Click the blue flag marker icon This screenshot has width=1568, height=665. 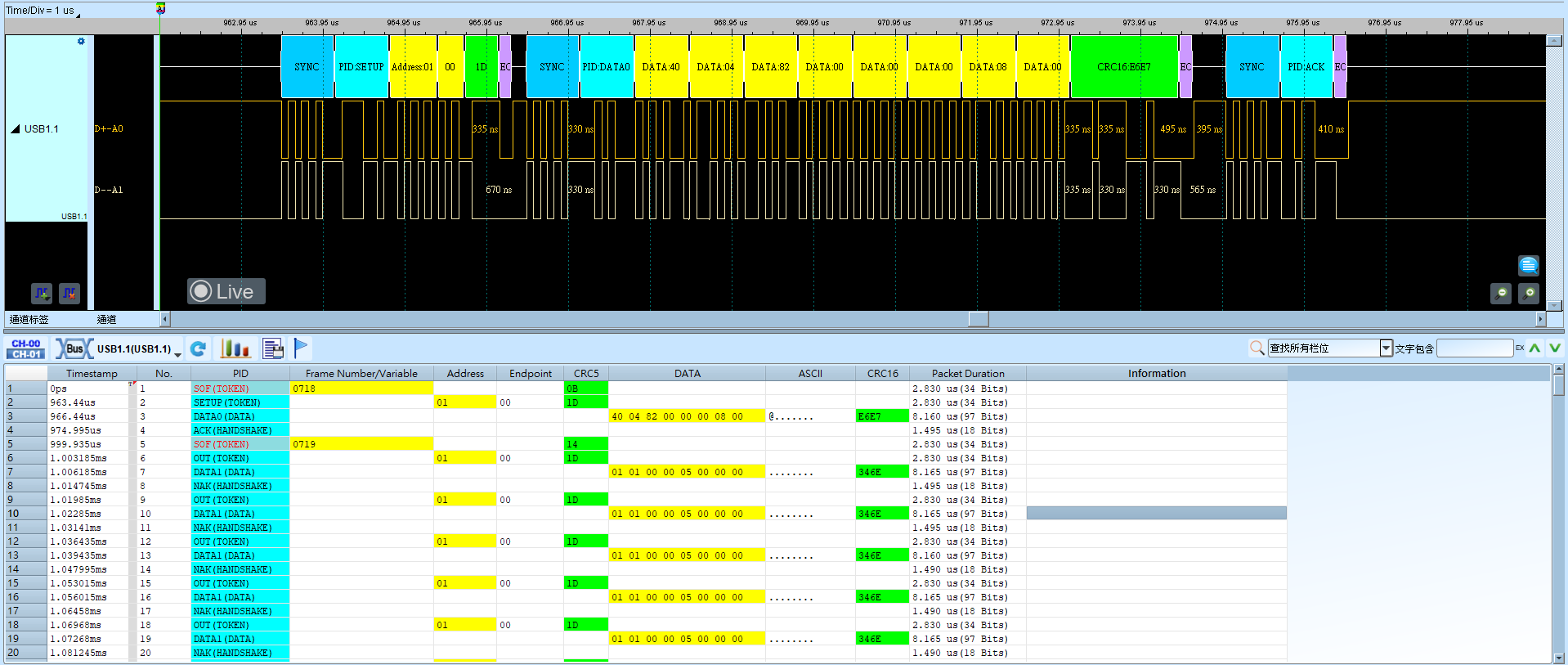[301, 348]
